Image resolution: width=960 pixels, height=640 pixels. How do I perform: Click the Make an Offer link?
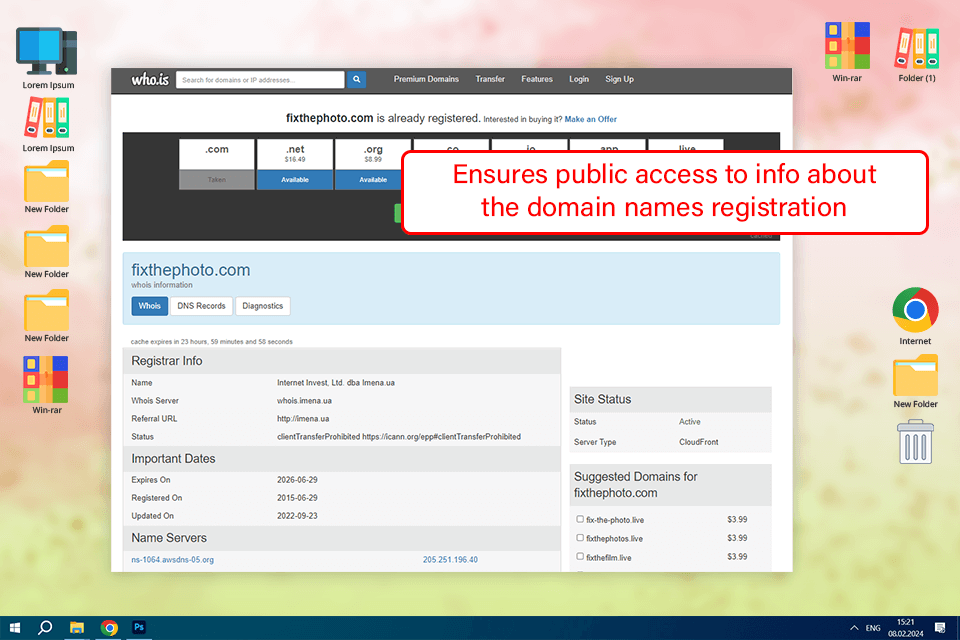[x=590, y=119]
